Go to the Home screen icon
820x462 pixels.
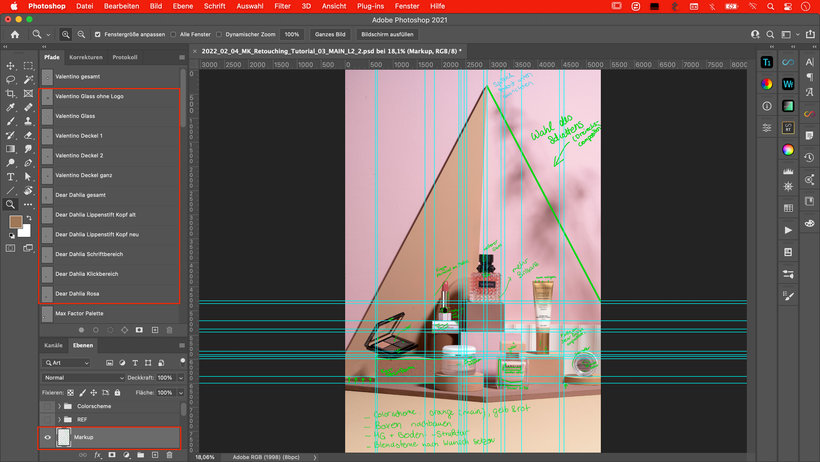click(15, 35)
